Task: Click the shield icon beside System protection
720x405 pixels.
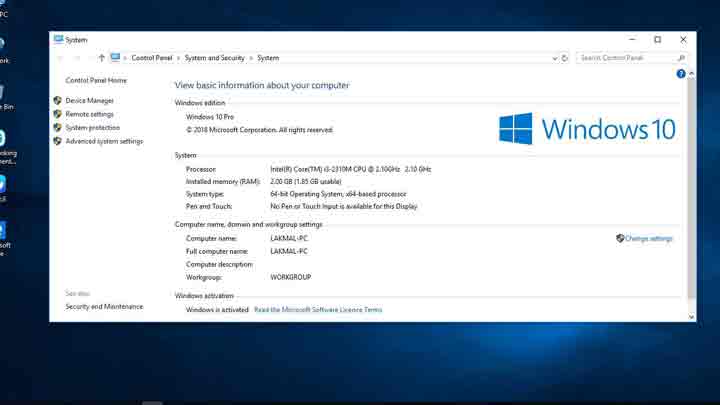Action: (x=57, y=128)
